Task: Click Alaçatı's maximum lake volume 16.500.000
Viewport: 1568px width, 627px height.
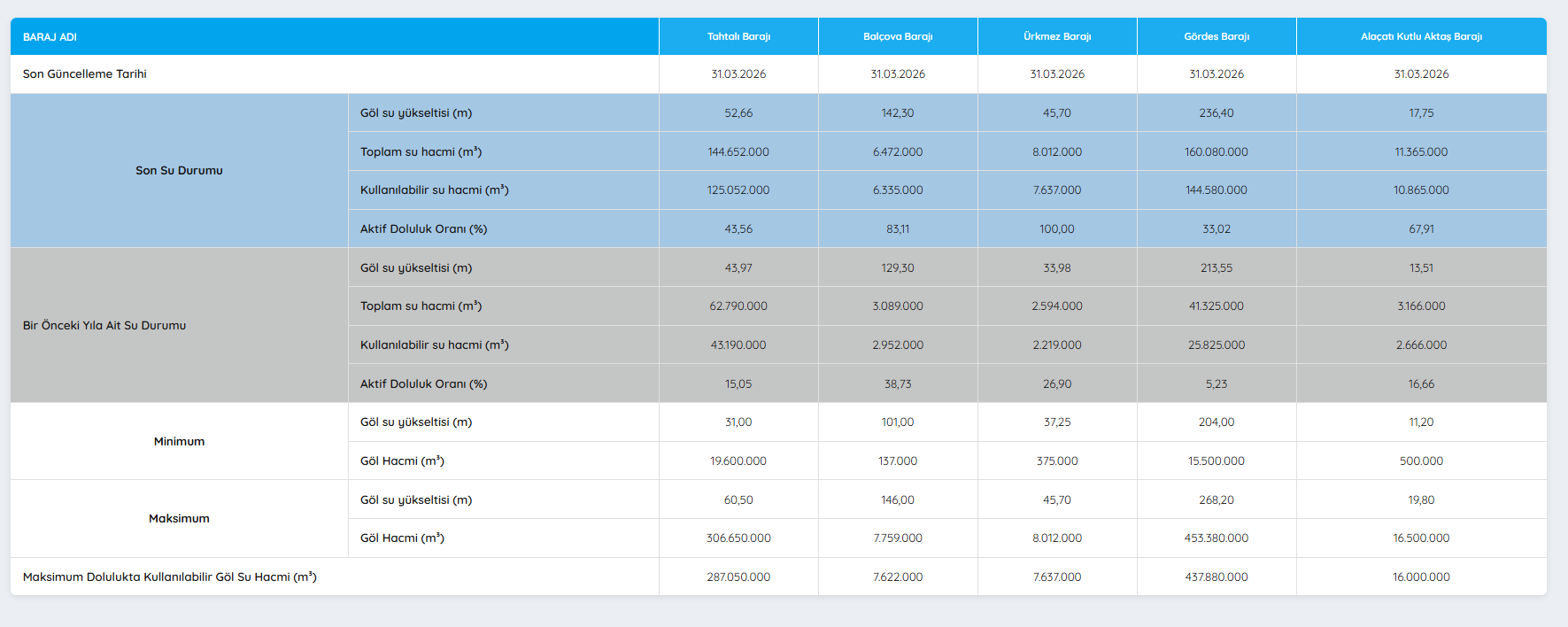Action: point(1421,538)
